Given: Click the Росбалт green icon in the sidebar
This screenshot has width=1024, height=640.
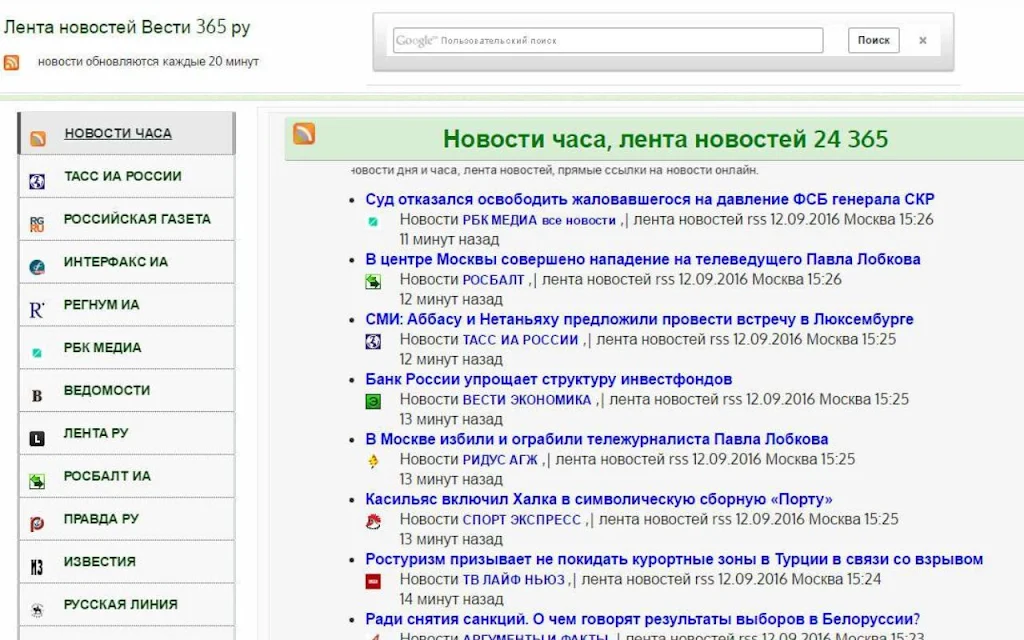Looking at the screenshot, I should tap(37, 481).
